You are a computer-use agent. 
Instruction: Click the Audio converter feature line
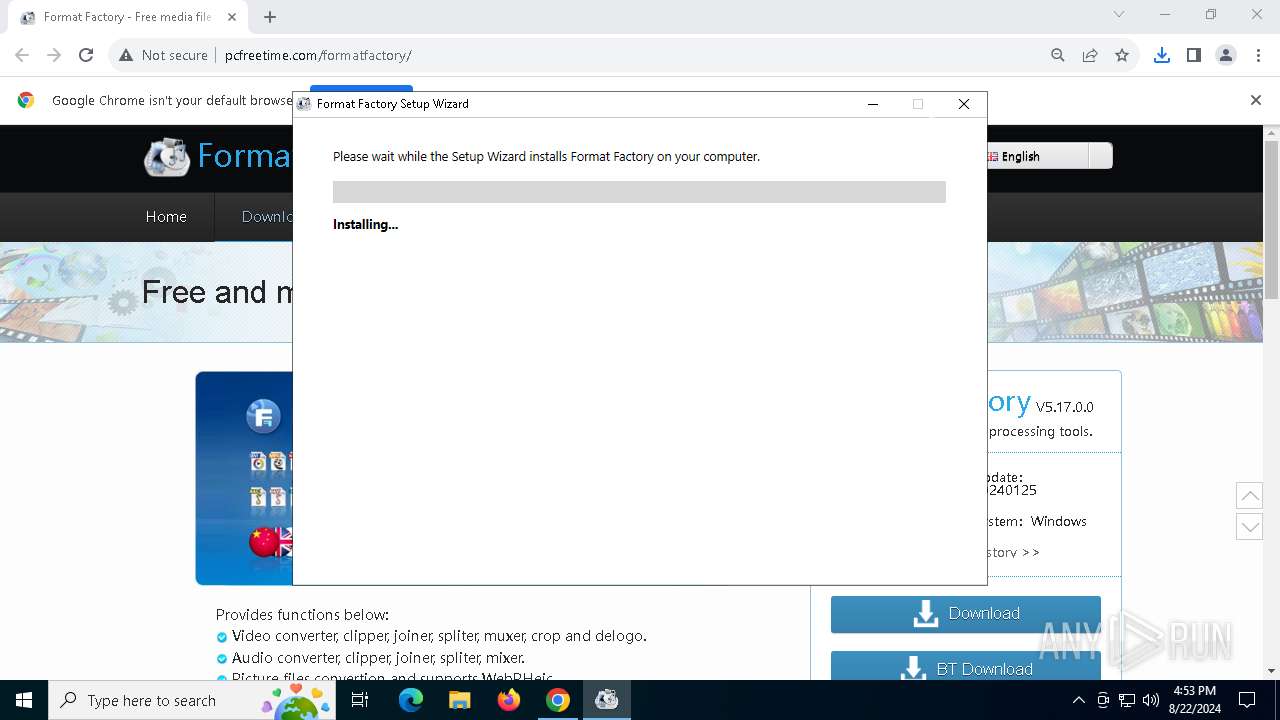point(378,658)
